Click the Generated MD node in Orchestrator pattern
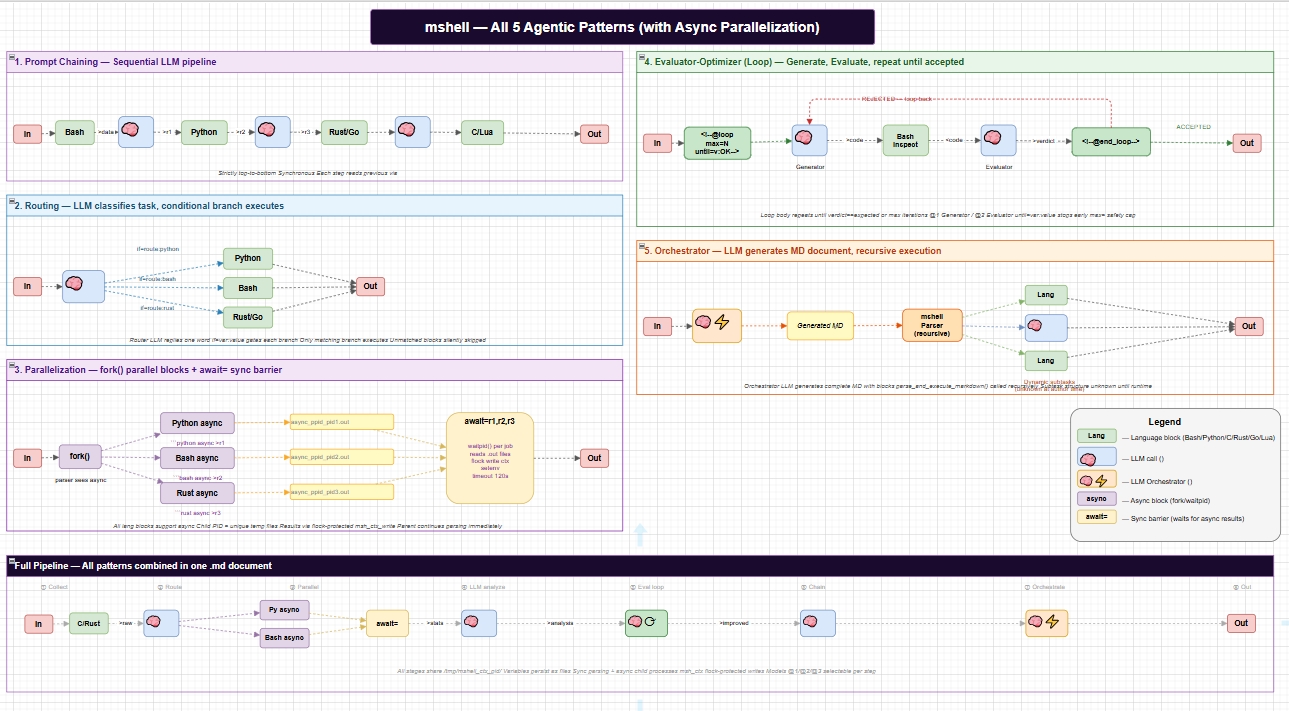1289x711 pixels. coord(819,325)
